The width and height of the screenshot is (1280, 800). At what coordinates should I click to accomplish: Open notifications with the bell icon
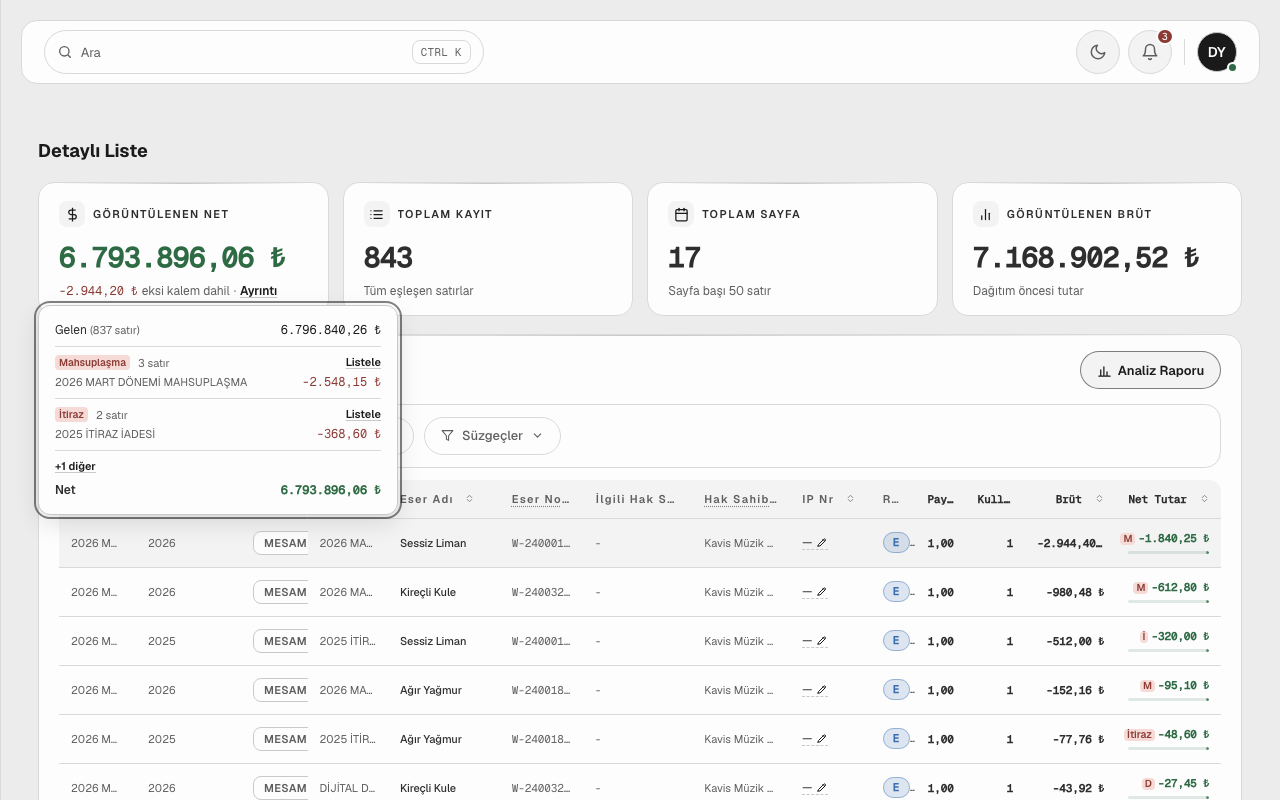coord(1150,52)
